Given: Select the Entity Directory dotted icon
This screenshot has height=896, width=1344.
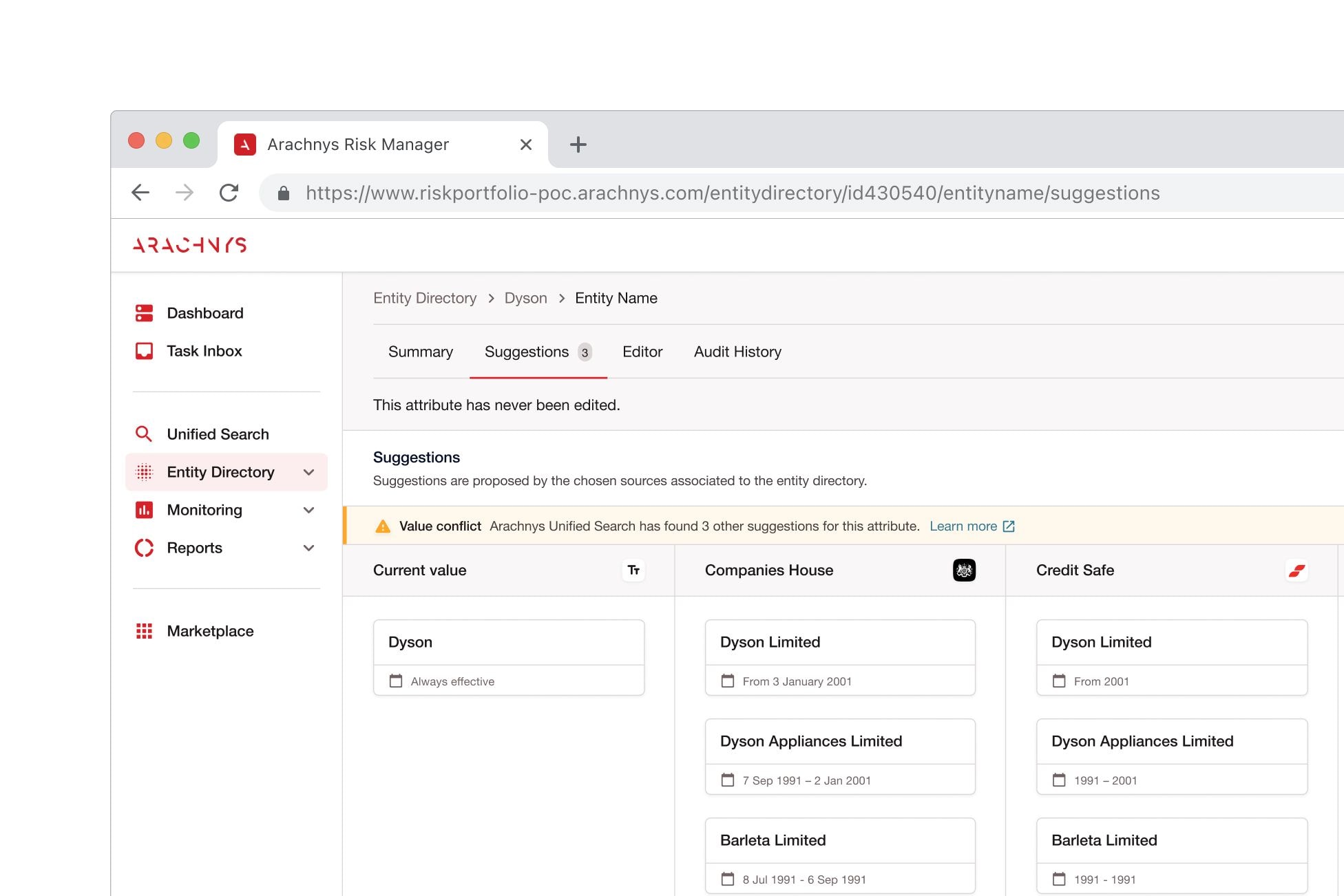Looking at the screenshot, I should tap(144, 472).
